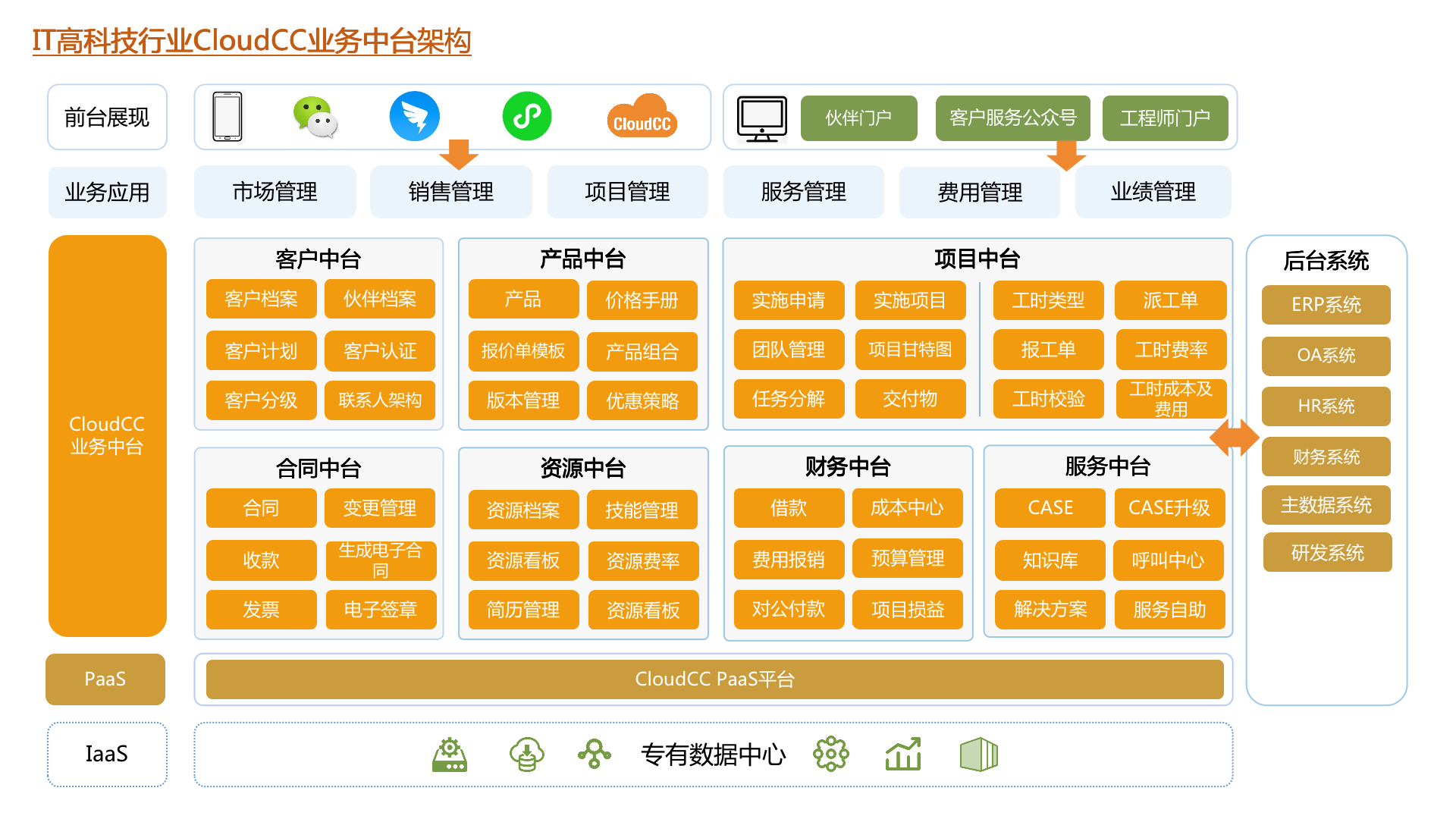The width and height of the screenshot is (1456, 819).
Task: Select the 服务管理 business application tab
Action: coord(804,192)
